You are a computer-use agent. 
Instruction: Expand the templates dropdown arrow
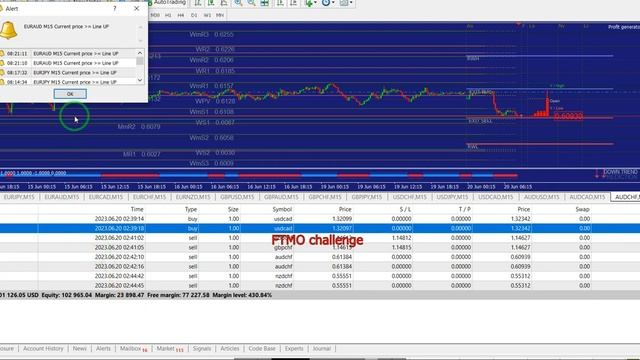click(x=351, y=2)
